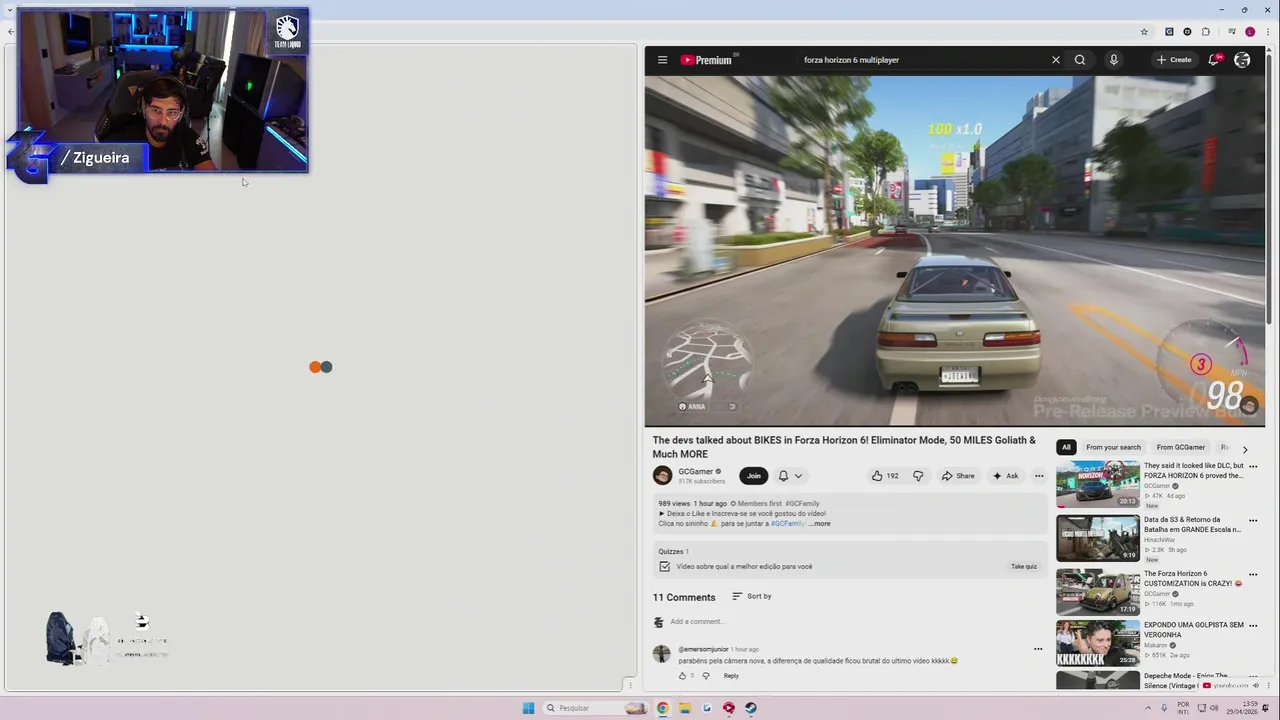The image size is (1280, 720).
Task: Share the video
Action: (957, 476)
